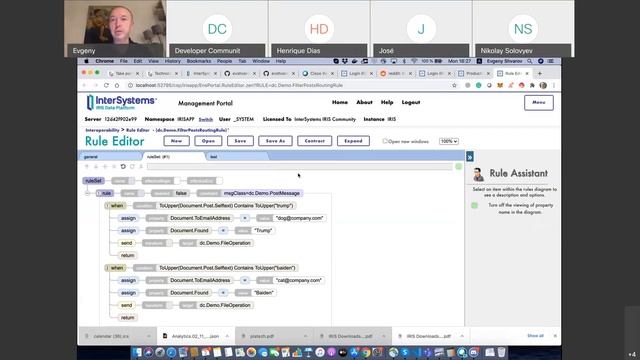Click the equals operator in Document.Found "Trump" row

223,231
